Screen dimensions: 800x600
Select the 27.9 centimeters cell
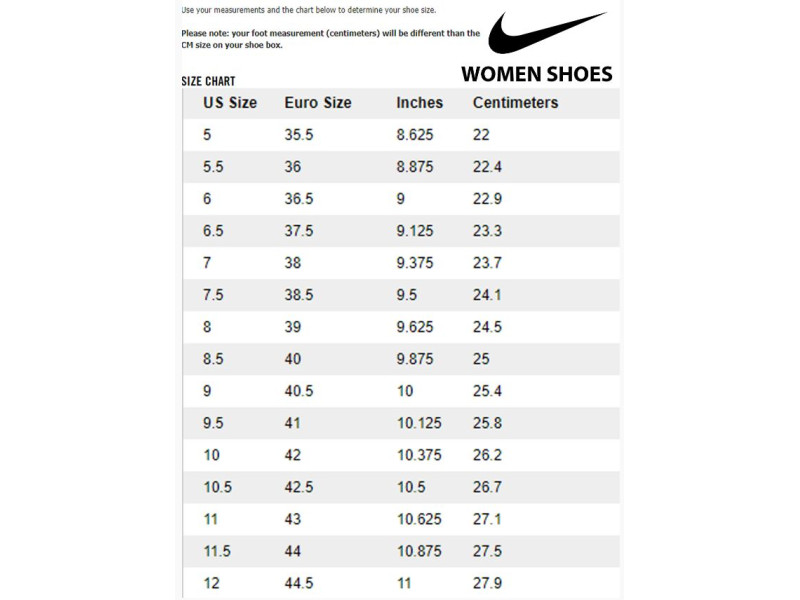[487, 583]
